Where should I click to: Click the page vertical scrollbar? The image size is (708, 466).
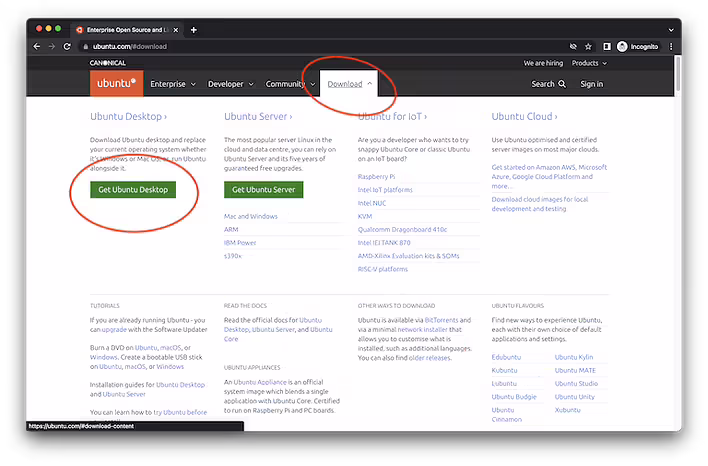(677, 75)
